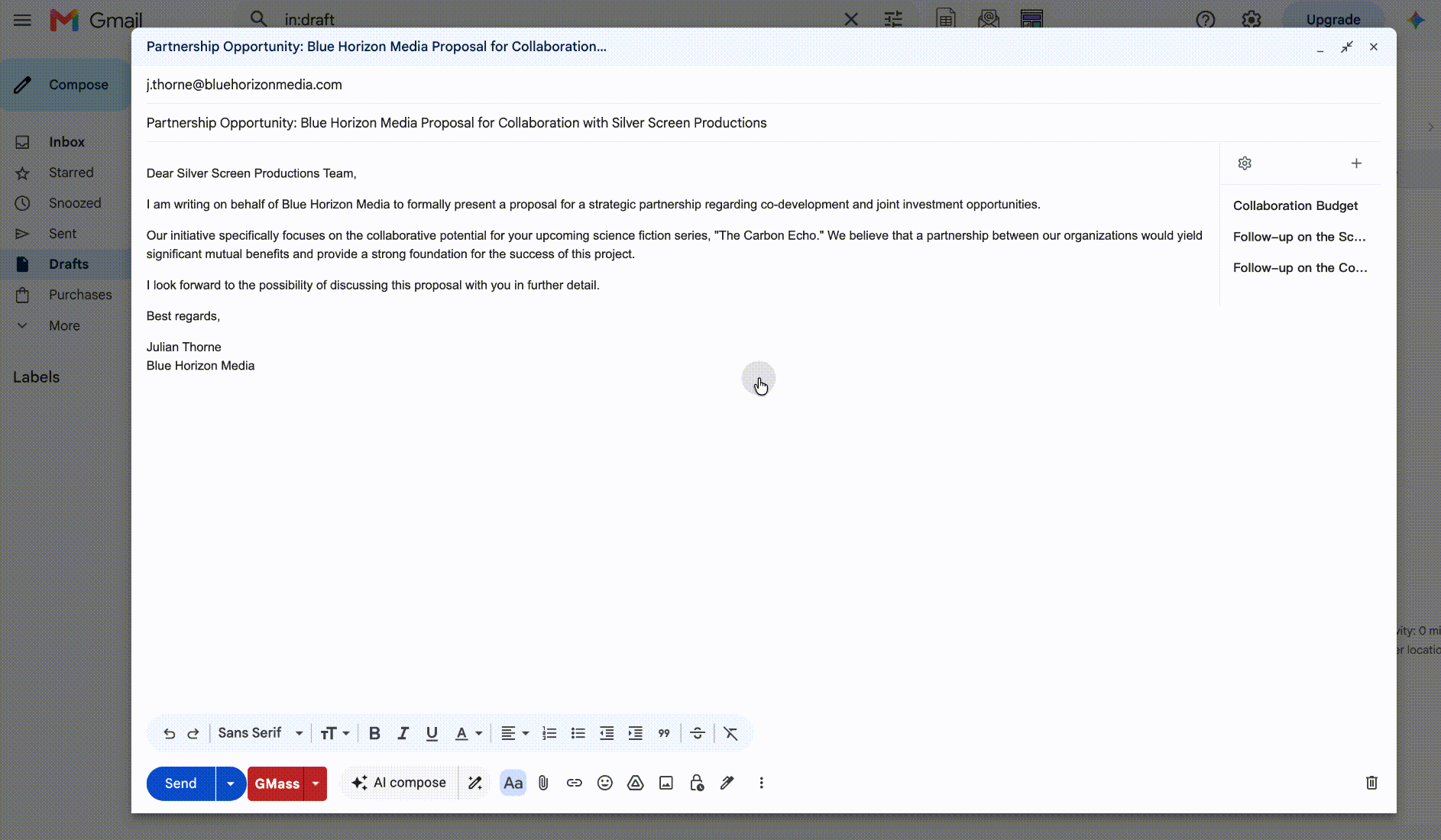Toggle confidential mode lock icon
1441x840 pixels.
click(x=697, y=783)
